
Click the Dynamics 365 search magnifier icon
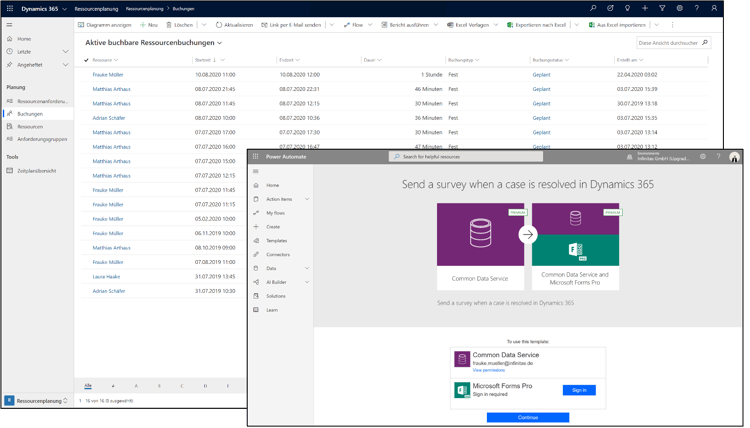tap(593, 8)
